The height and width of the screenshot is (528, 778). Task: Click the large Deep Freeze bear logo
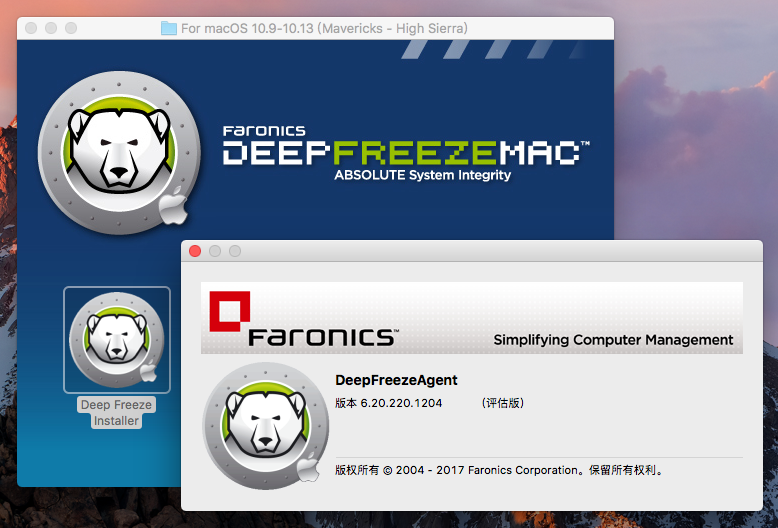120,153
